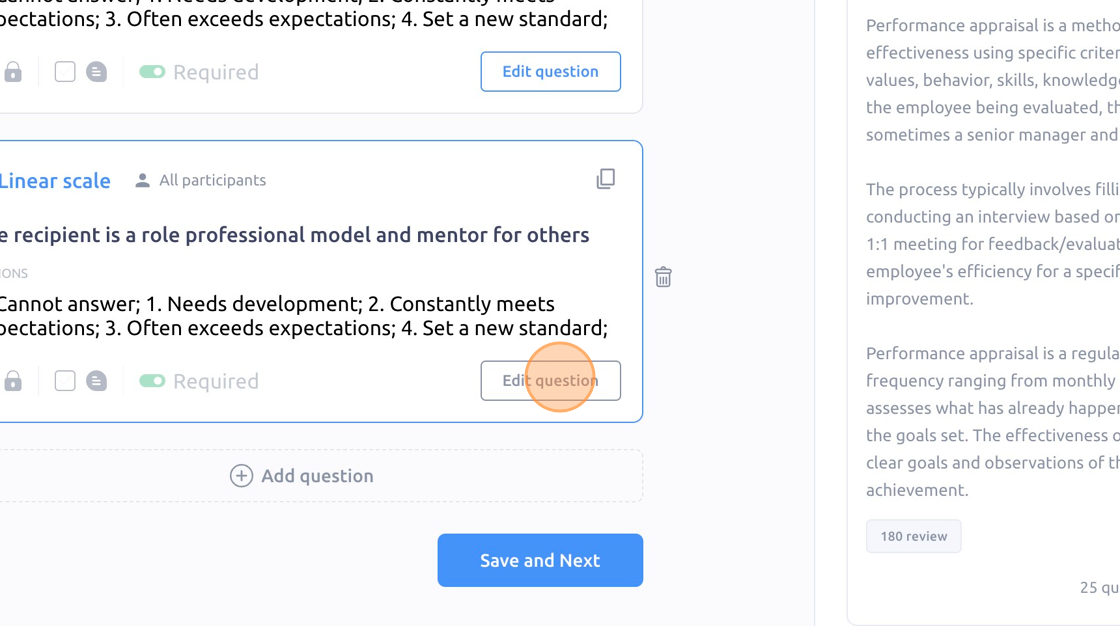The image size is (1120, 626).
Task: Toggle Required off for the role model question
Action: tap(152, 381)
